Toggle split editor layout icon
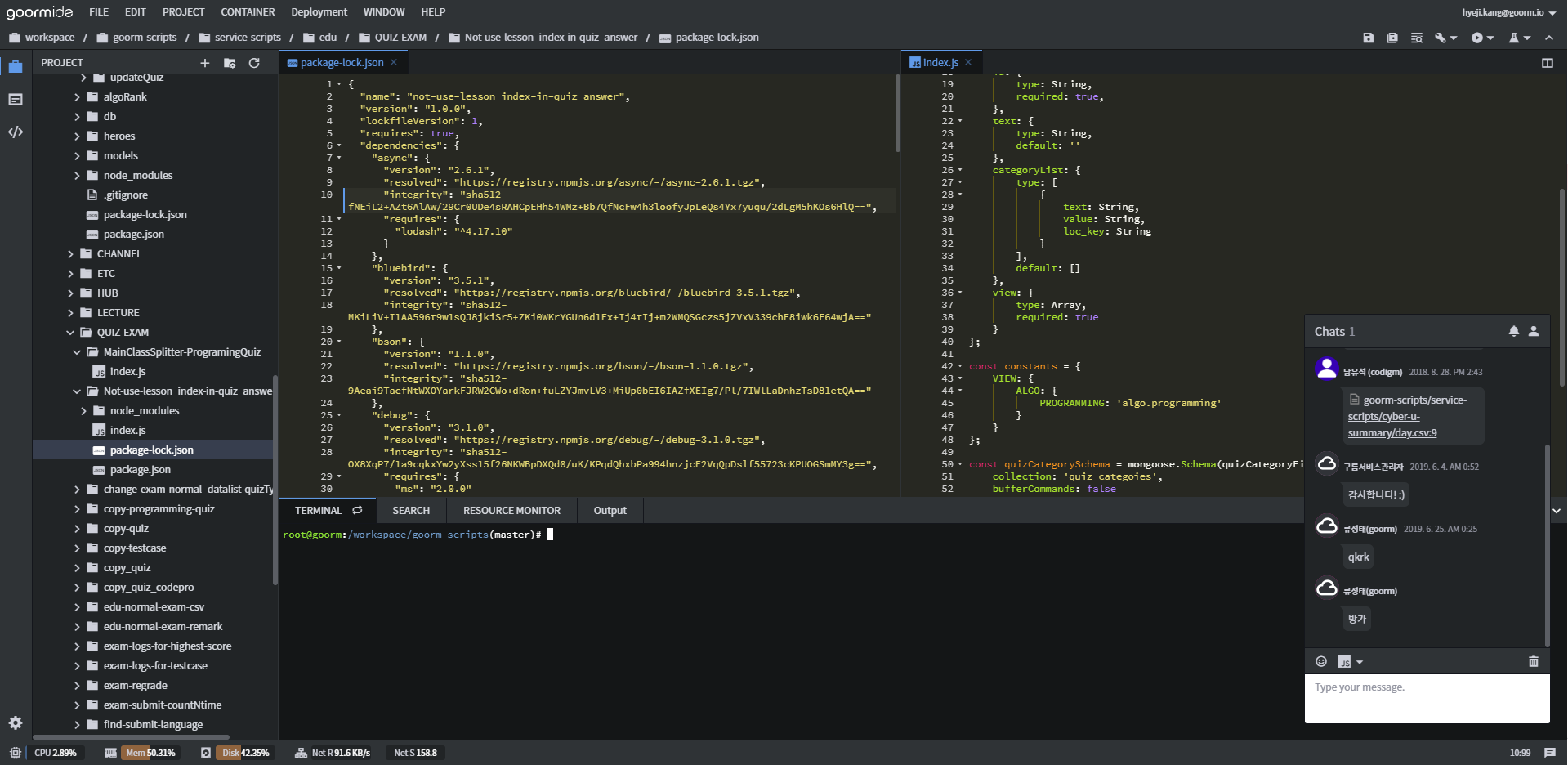Viewport: 1568px width, 765px height. tap(1547, 63)
